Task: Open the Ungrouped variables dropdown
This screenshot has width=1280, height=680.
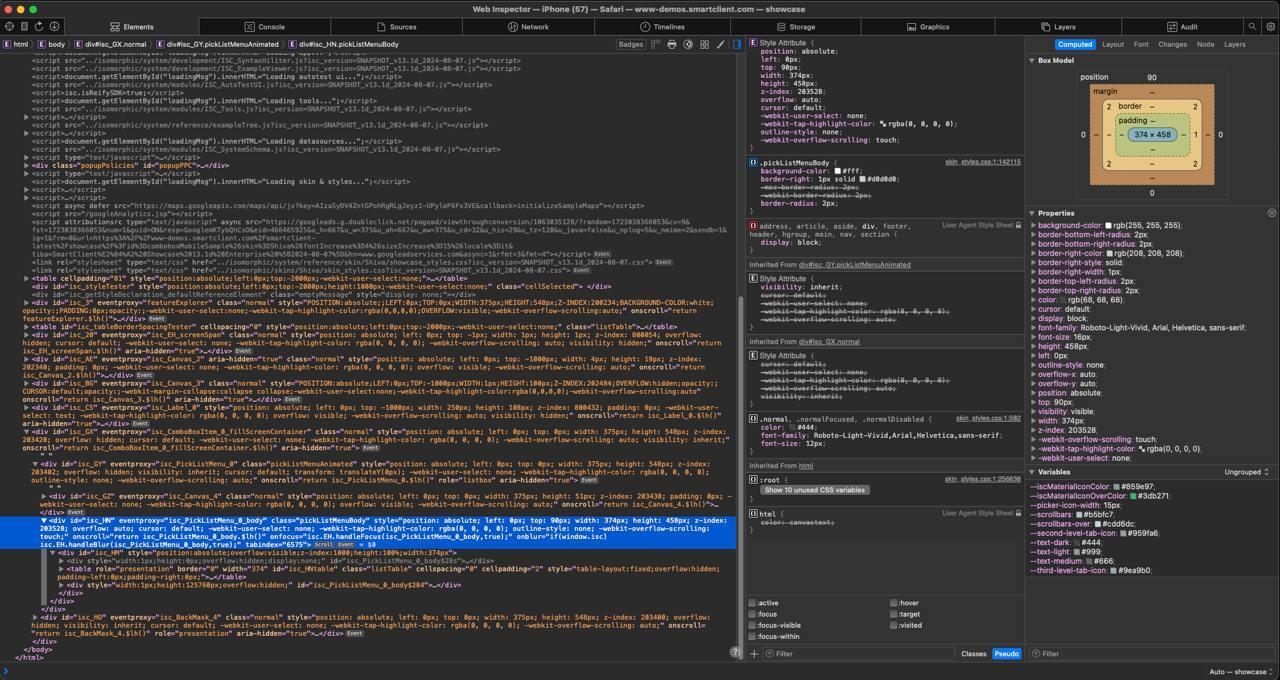Action: pos(1246,472)
